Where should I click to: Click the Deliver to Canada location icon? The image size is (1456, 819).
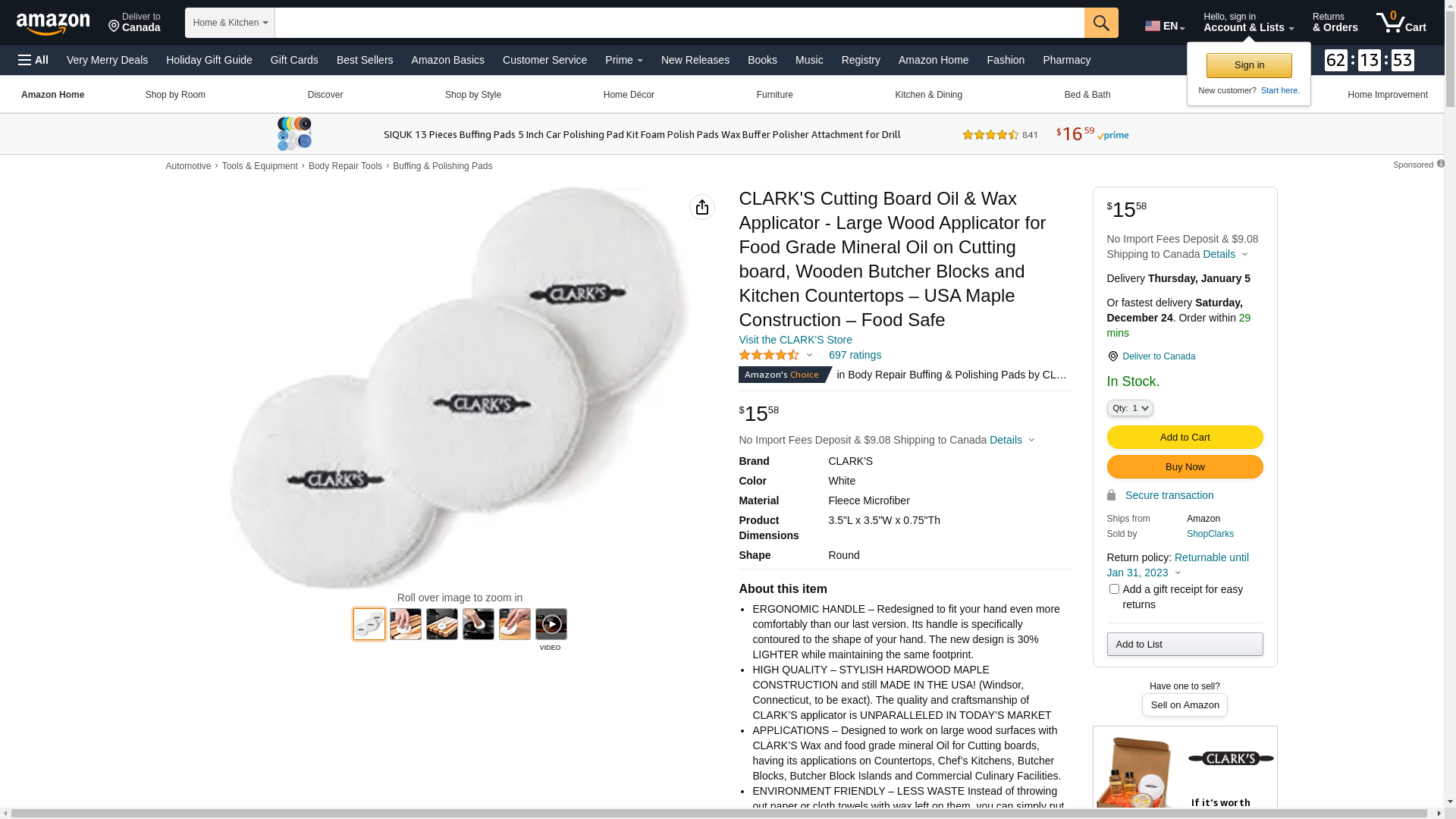[x=1112, y=356]
